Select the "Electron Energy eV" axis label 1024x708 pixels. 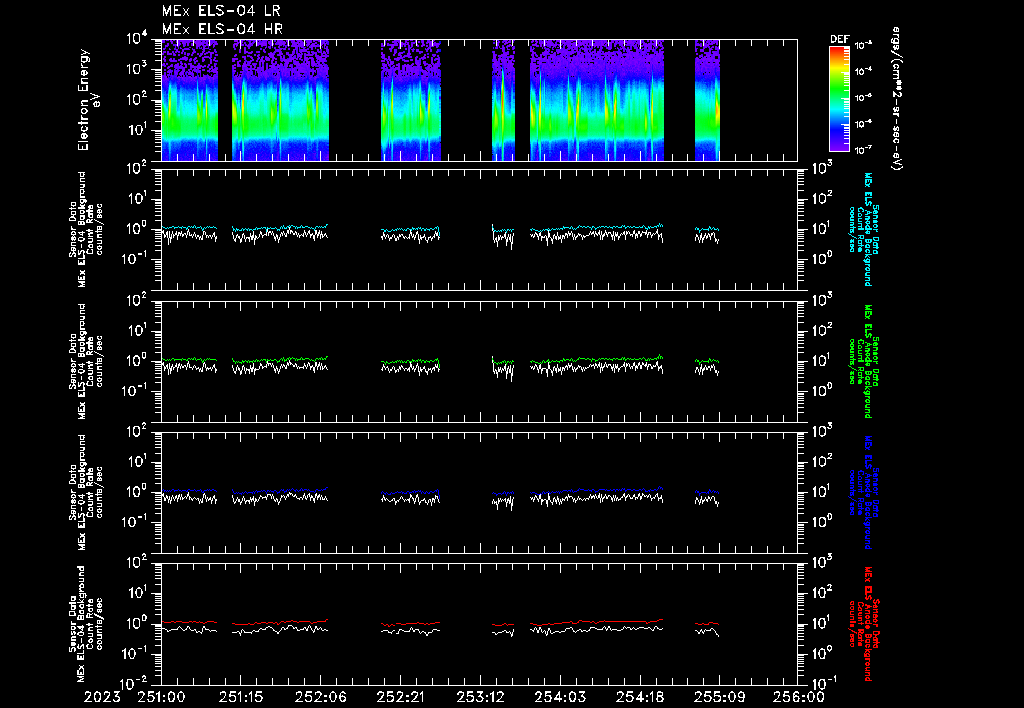coord(88,99)
